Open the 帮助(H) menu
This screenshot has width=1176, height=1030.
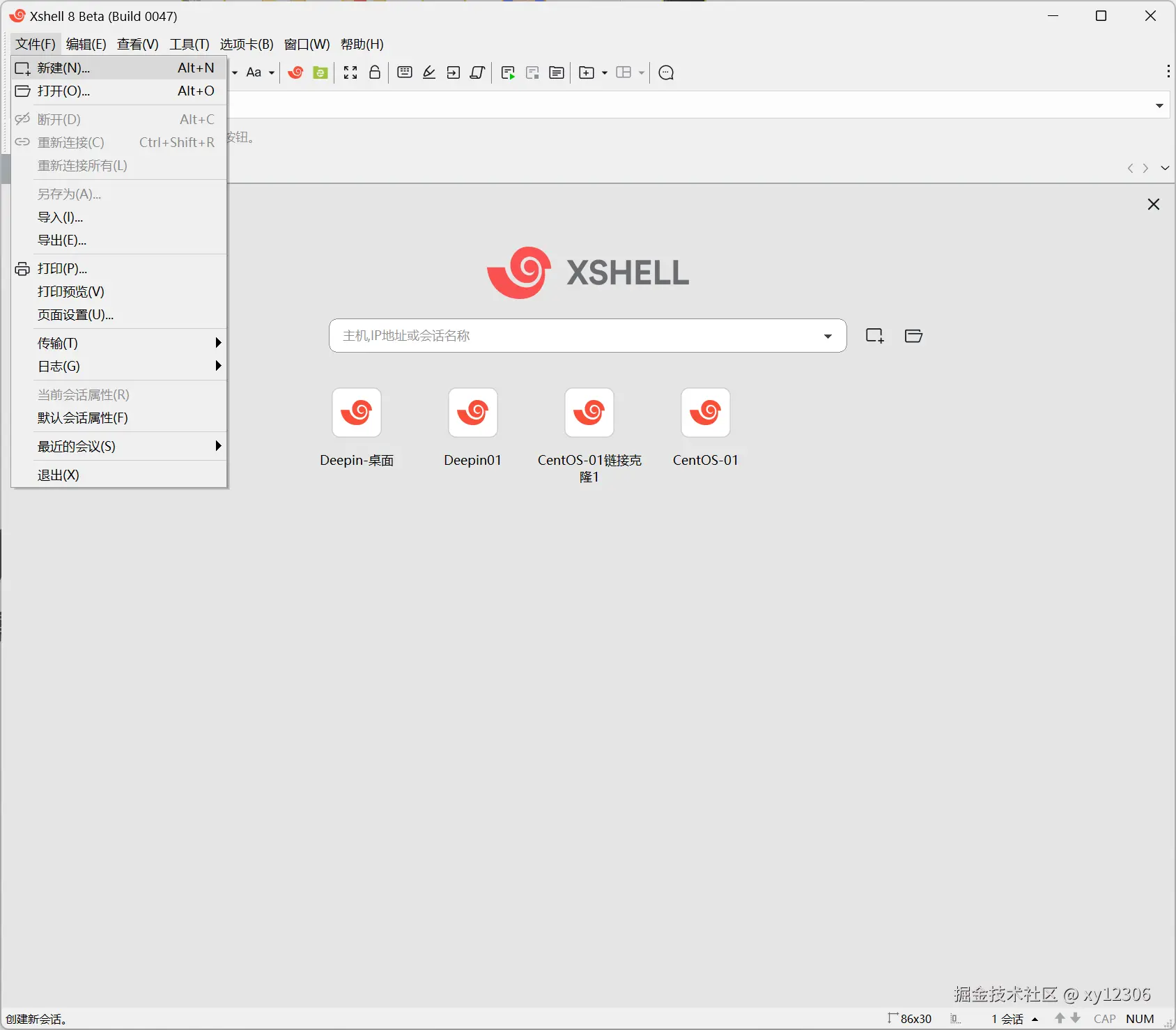[362, 44]
